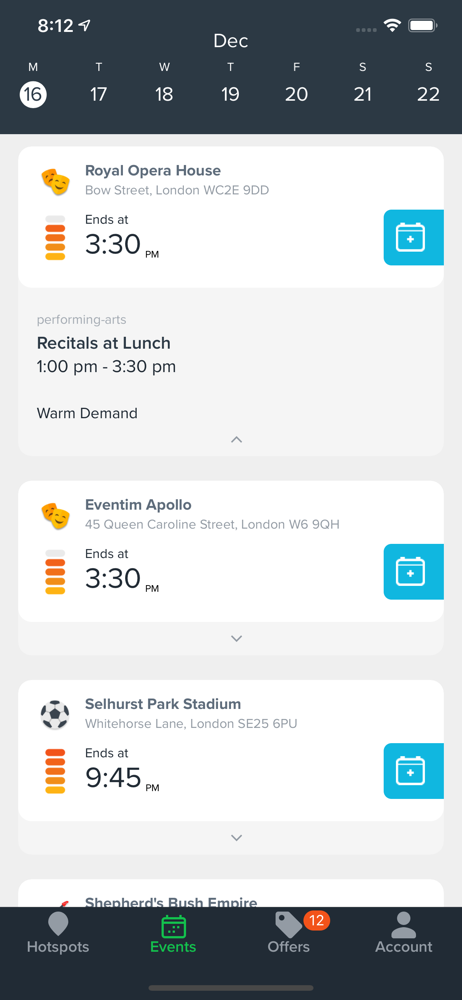Viewport: 462px width, 1000px height.
Task: Expand the Selhurst Park Stadium details
Action: (237, 837)
